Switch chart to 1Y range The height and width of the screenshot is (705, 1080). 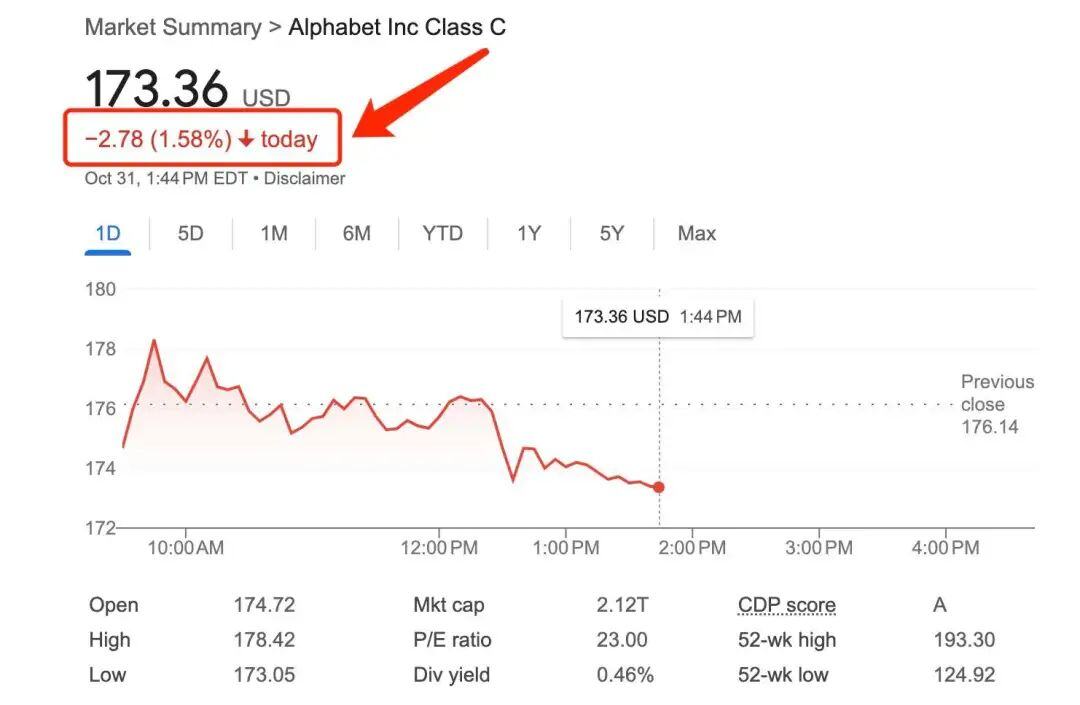[529, 234]
